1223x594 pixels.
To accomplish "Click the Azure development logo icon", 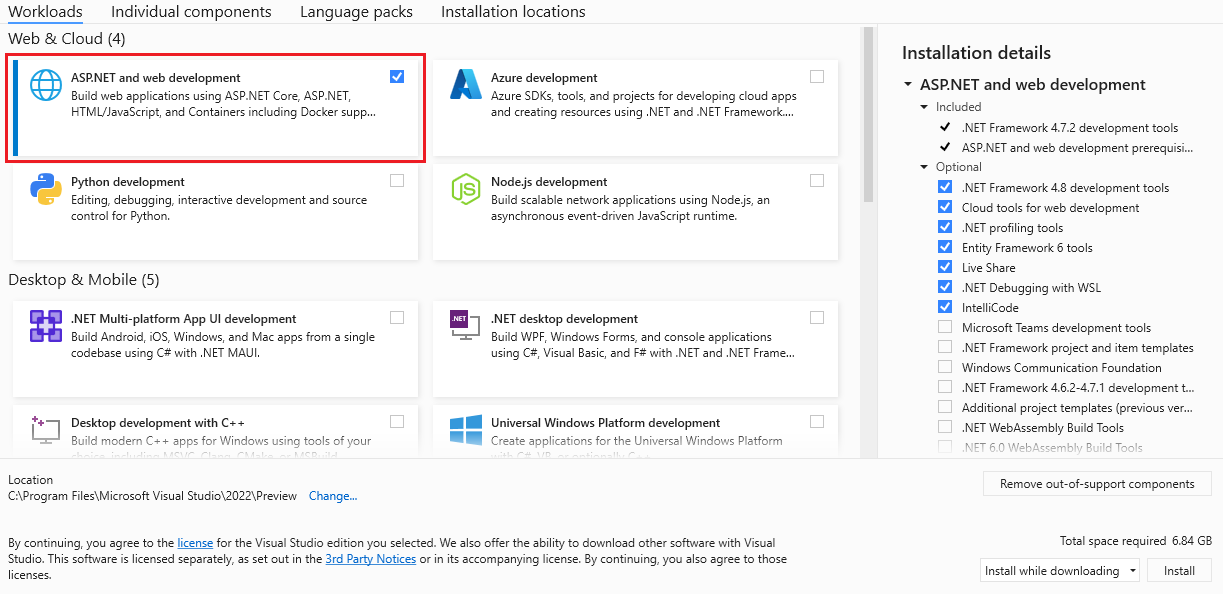I will pyautogui.click(x=466, y=85).
